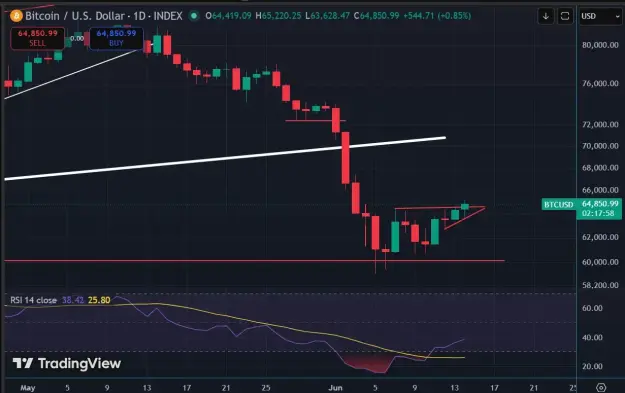Click the closing price C64,850.99
The height and width of the screenshot is (393, 625).
click(376, 16)
